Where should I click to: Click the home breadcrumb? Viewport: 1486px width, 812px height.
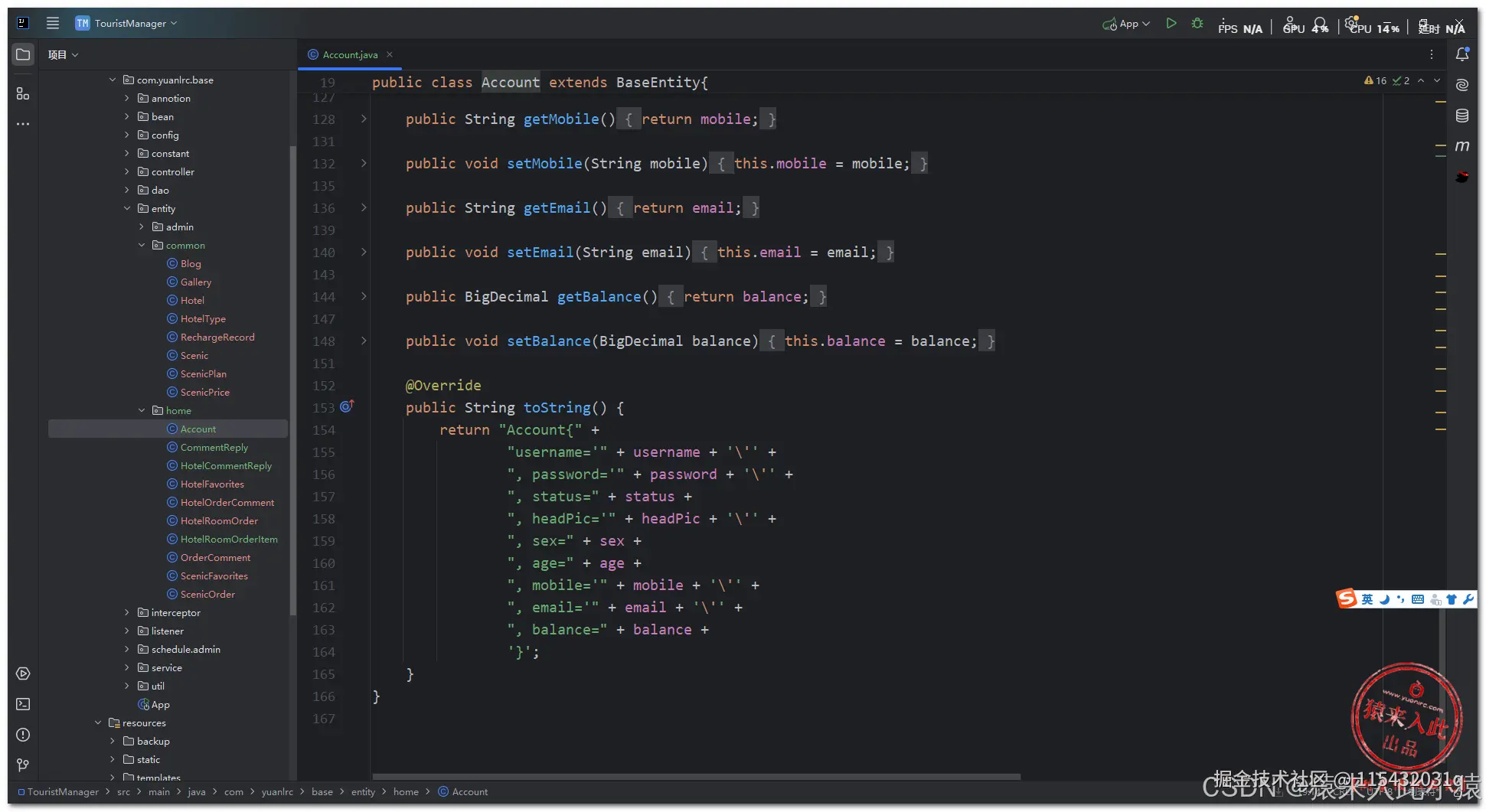(406, 791)
